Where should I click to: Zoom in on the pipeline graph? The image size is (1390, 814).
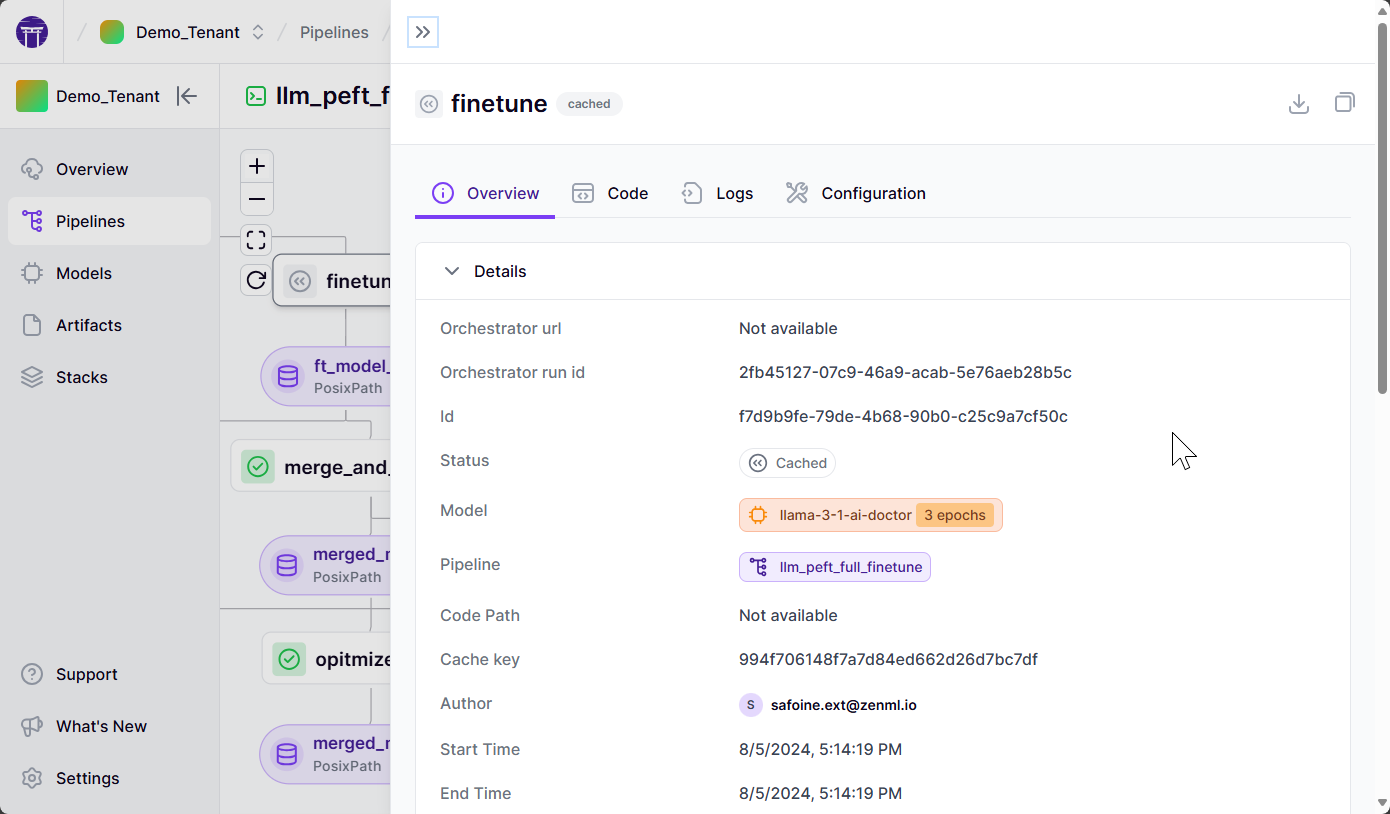pyautogui.click(x=257, y=166)
